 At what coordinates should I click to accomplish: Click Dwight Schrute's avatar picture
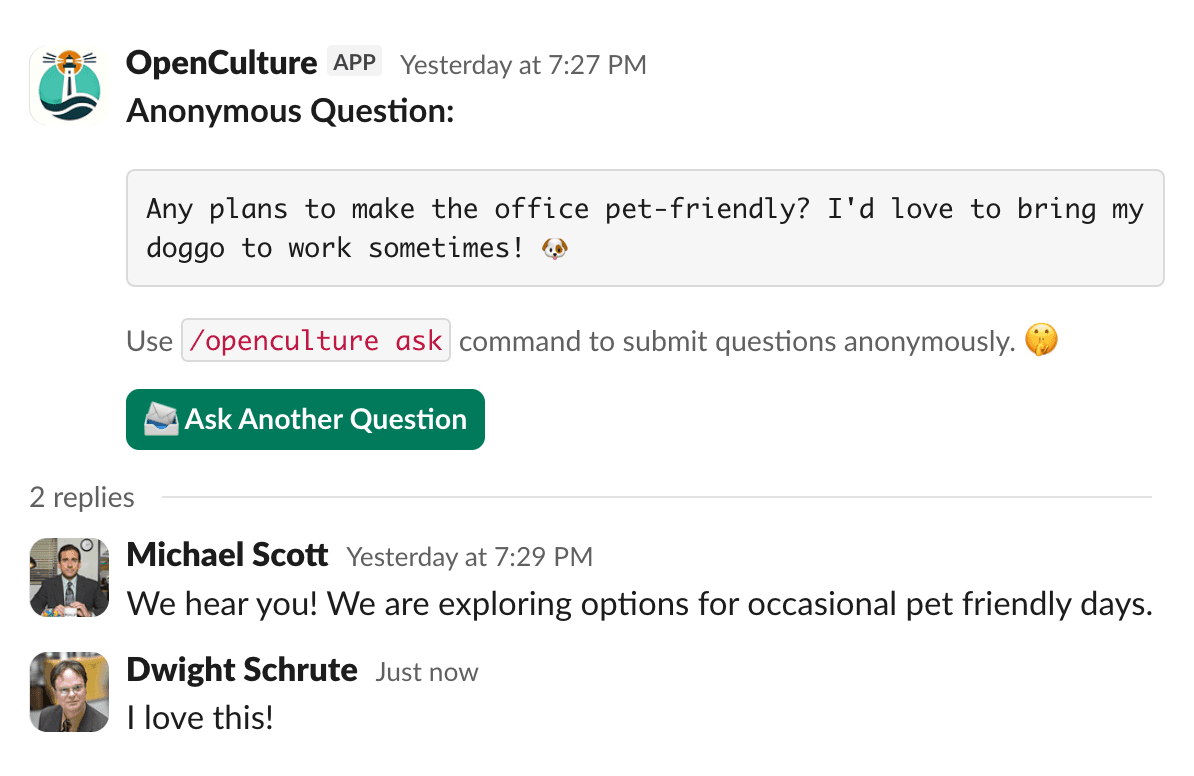[x=68, y=692]
